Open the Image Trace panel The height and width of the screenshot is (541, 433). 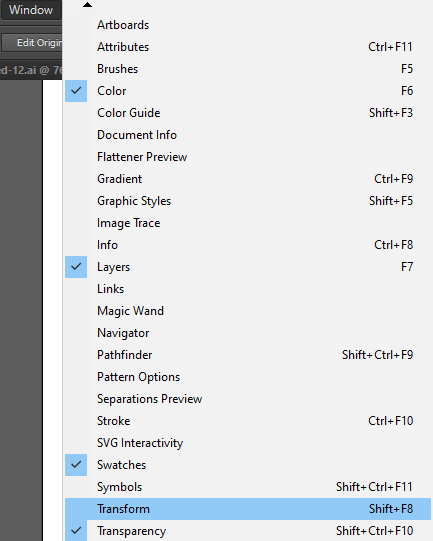248,223
